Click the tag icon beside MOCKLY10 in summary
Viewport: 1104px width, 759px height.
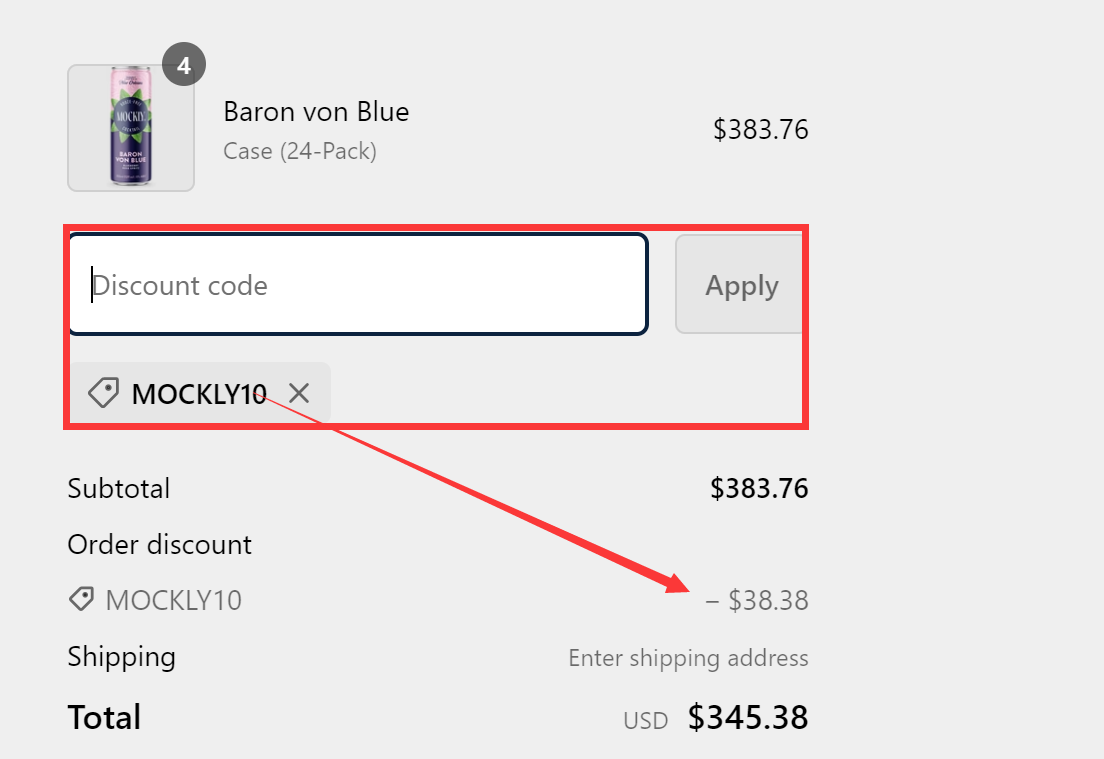pyautogui.click(x=81, y=599)
